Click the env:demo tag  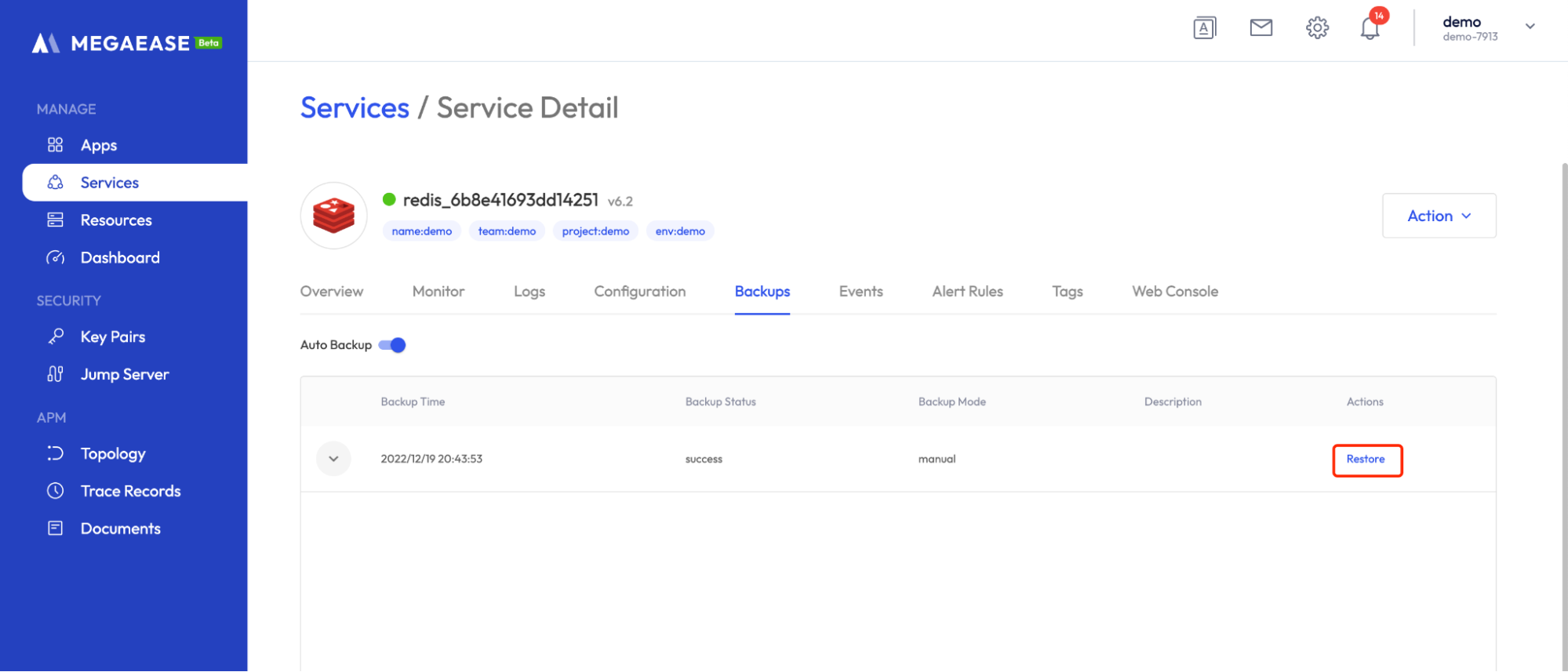click(680, 231)
